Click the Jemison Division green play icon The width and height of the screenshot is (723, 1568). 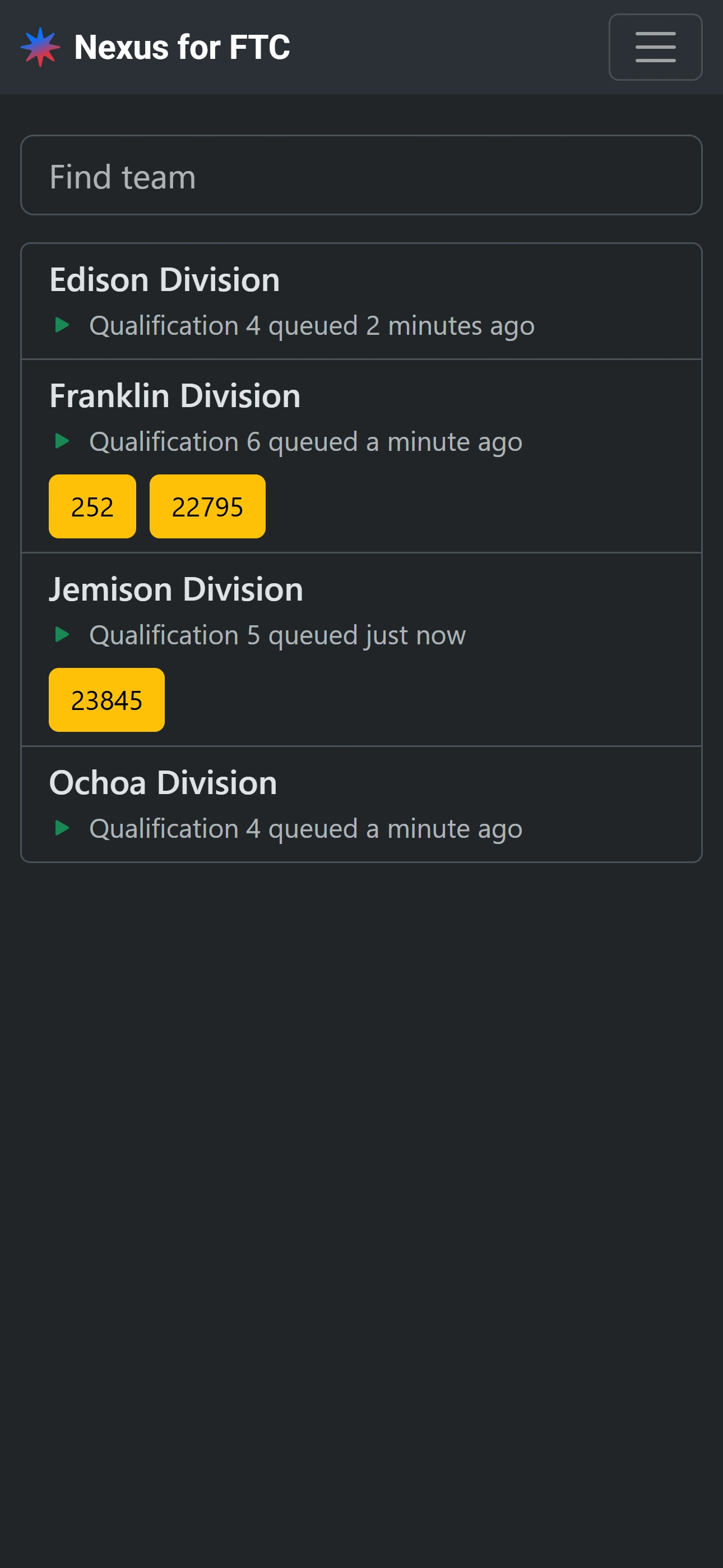(x=62, y=634)
